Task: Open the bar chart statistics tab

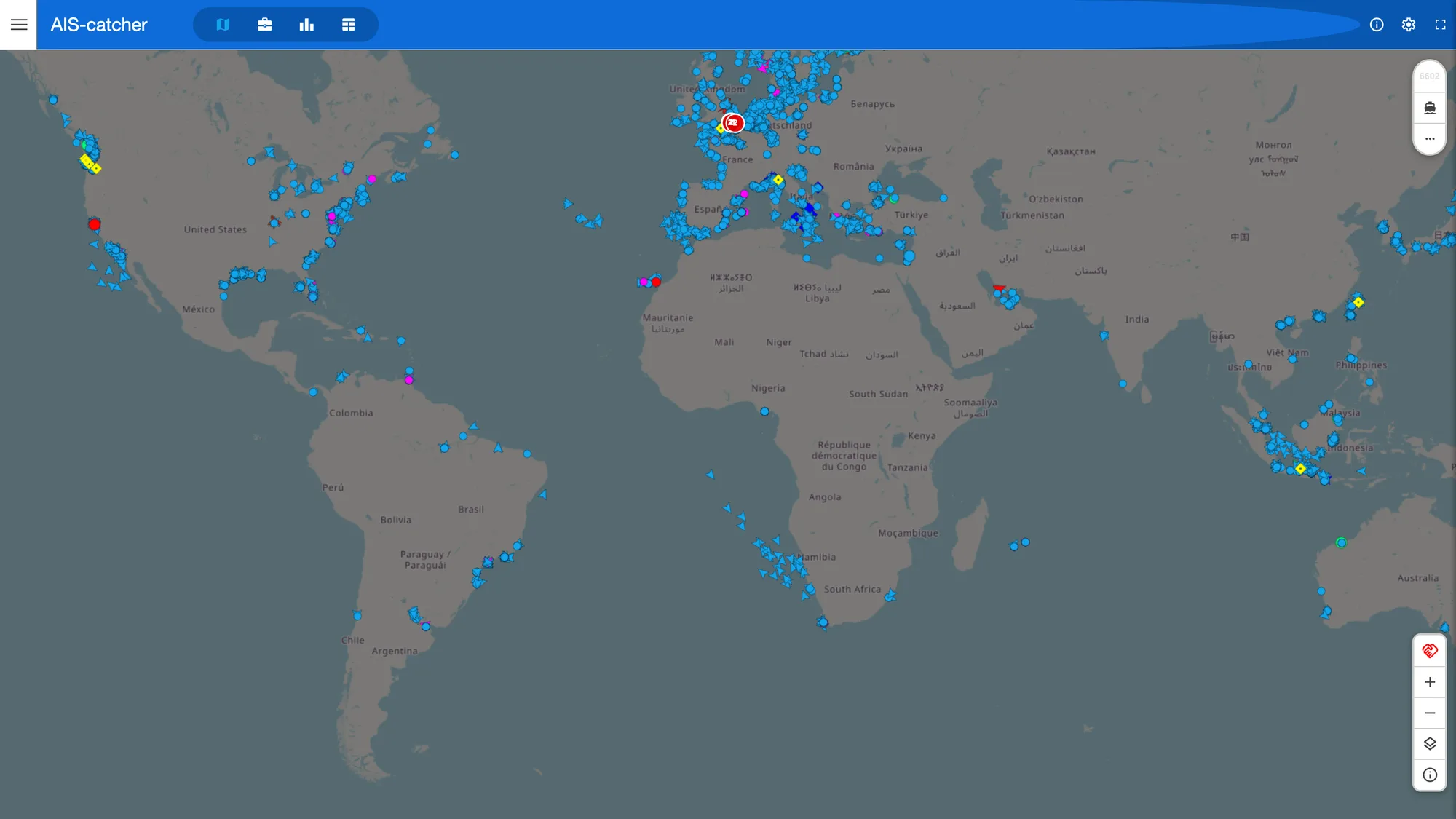Action: coord(306,25)
